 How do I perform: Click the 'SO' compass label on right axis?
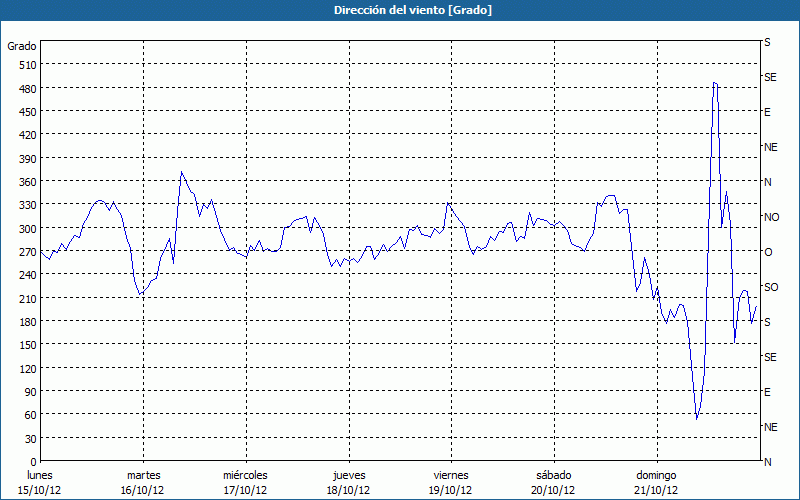(770, 287)
